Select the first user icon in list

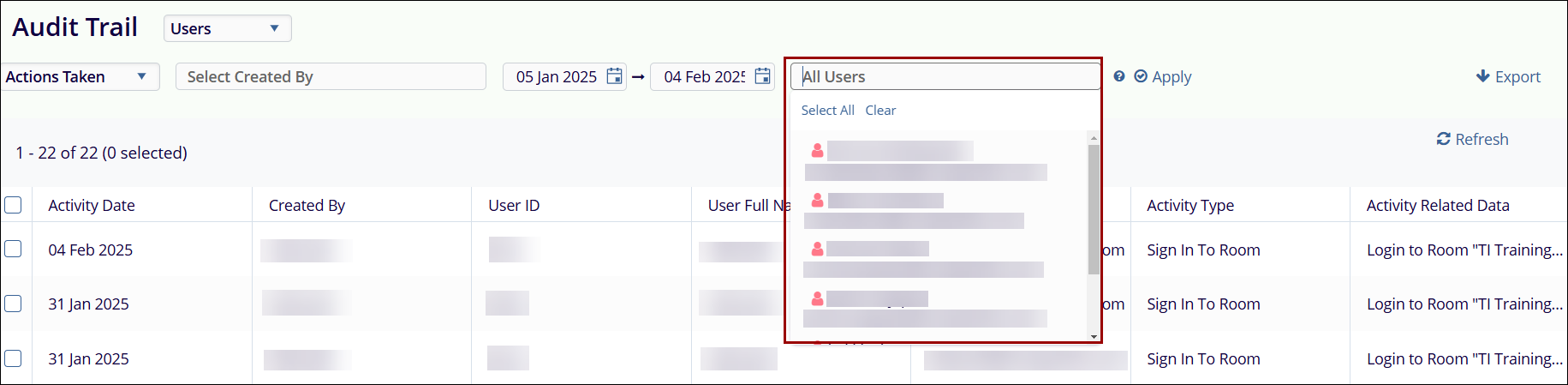[817, 151]
